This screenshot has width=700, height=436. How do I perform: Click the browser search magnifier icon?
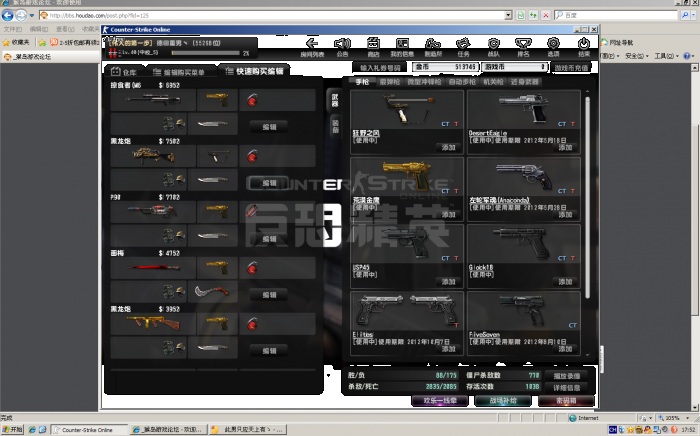coord(685,15)
